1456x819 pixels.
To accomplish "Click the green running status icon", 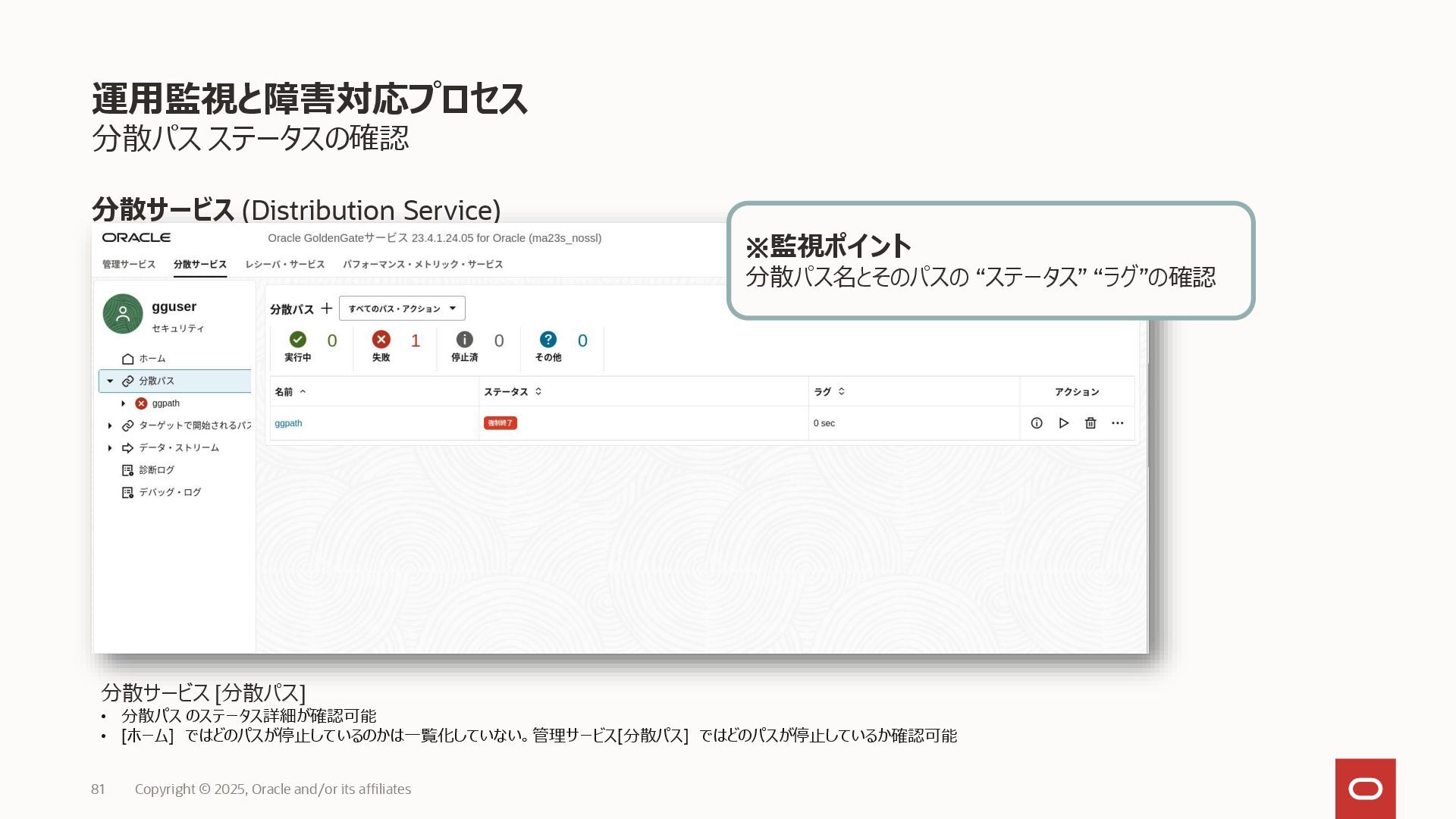I will 298,340.
